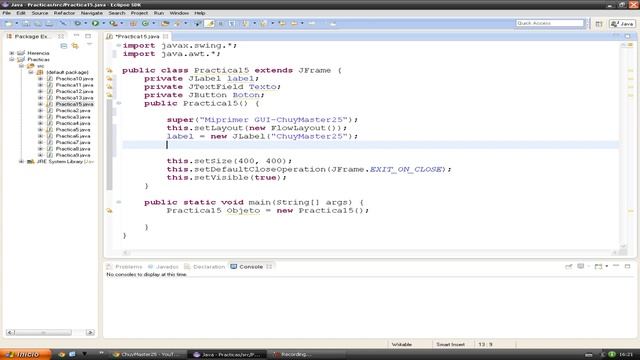
Task: Click the Print toolbar icon
Action: tap(49, 24)
